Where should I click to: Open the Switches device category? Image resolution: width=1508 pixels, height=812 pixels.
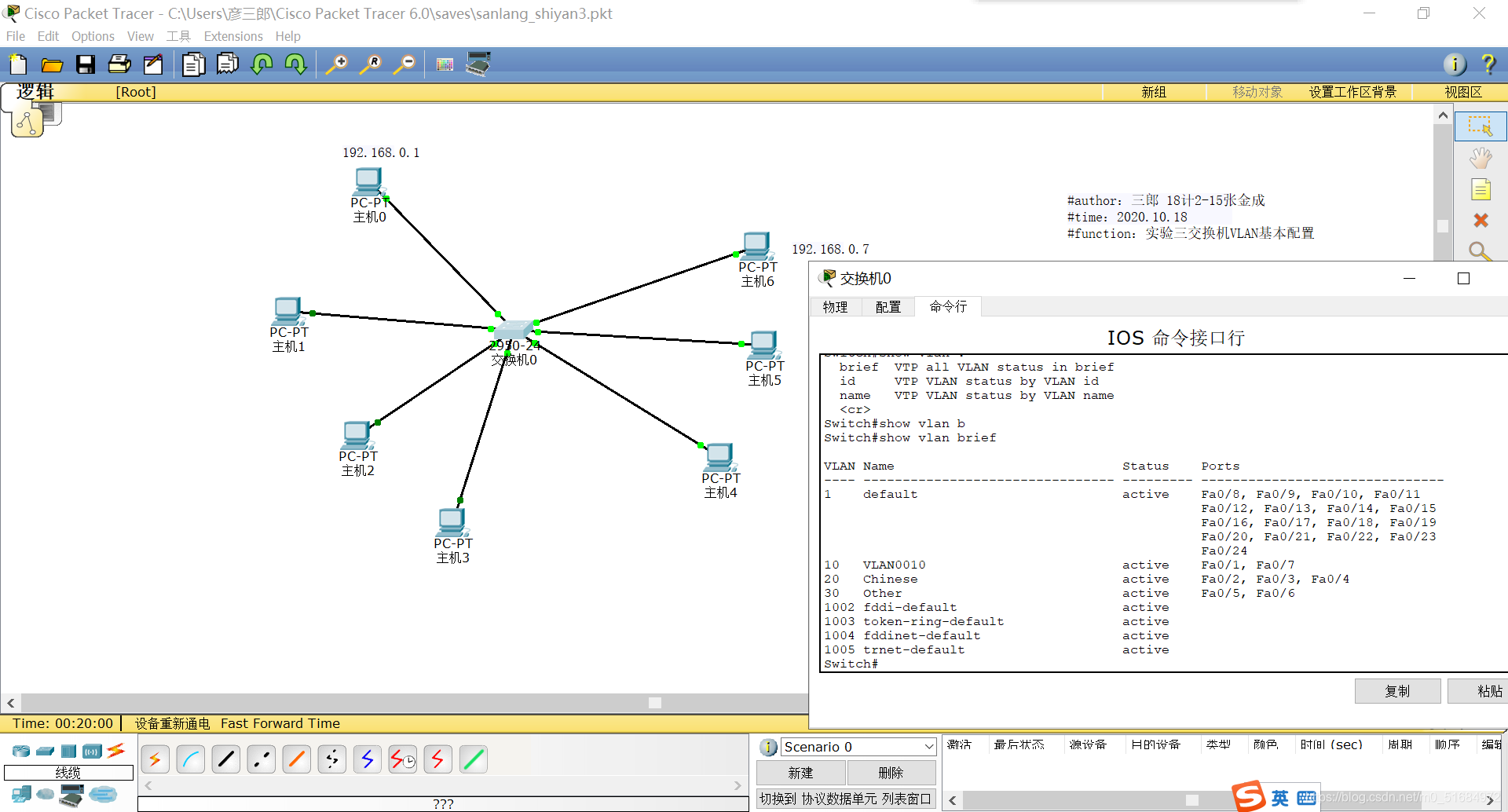click(46, 751)
